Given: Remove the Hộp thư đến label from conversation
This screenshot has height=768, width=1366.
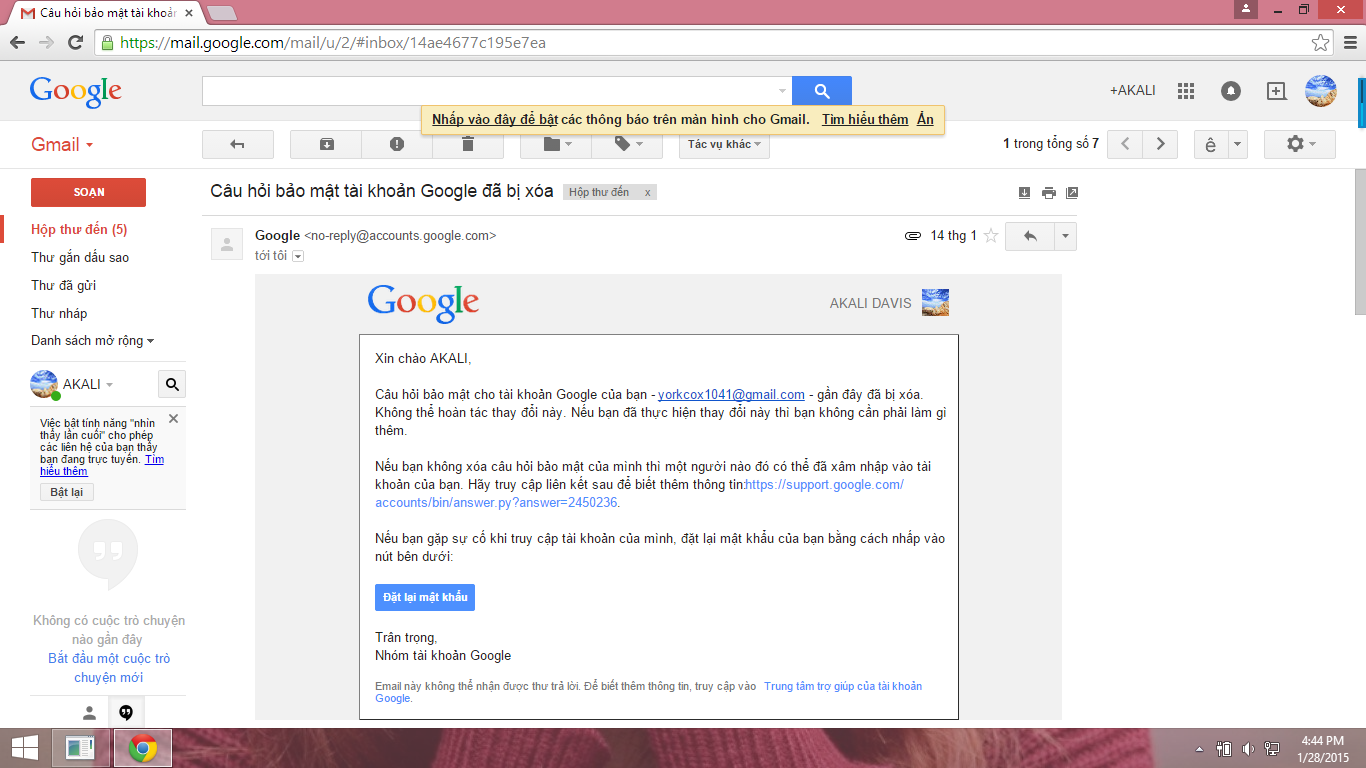Looking at the screenshot, I should click(648, 192).
